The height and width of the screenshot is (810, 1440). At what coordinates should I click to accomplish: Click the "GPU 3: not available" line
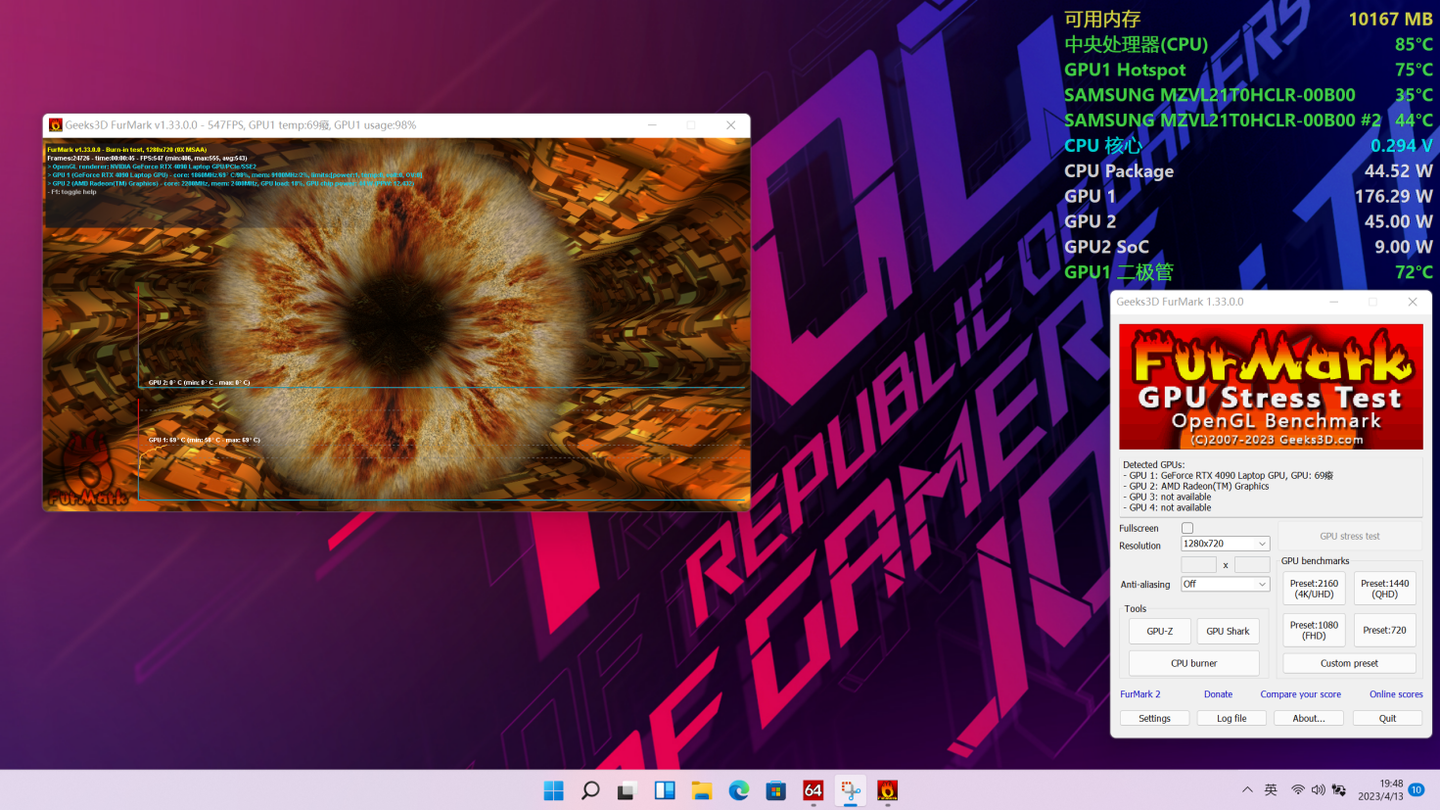point(1167,497)
